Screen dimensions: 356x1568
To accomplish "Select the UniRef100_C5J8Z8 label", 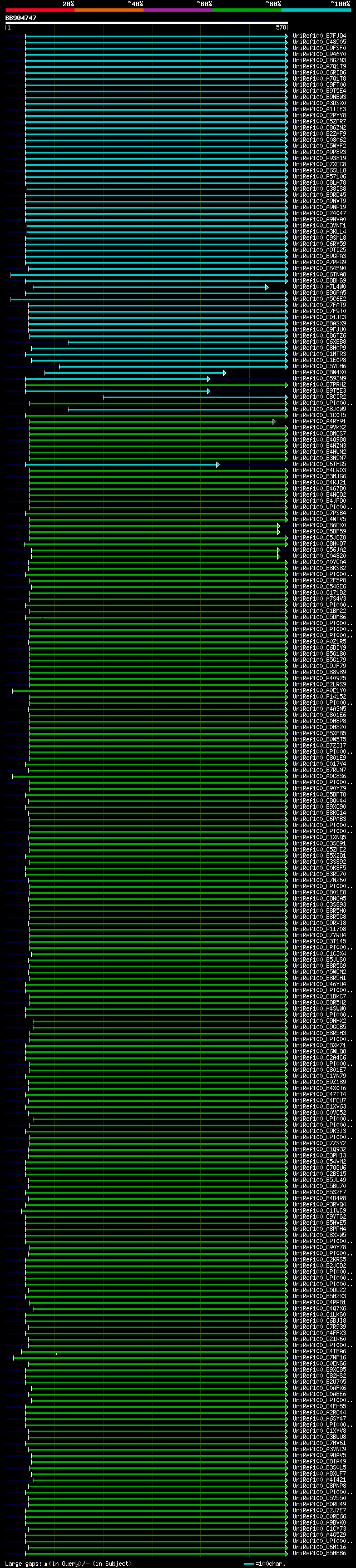I will tap(319, 537).
